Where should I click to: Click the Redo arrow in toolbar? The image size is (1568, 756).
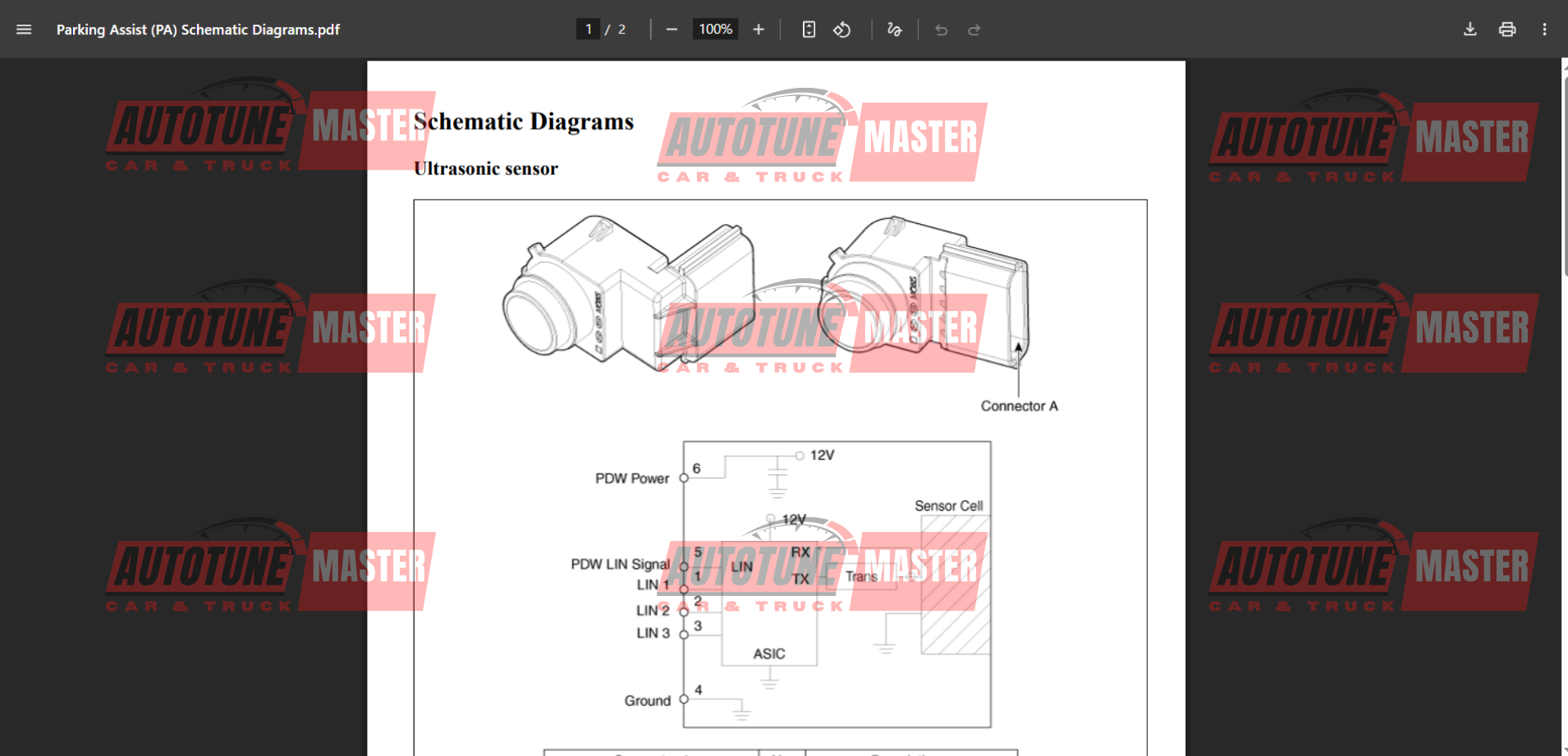974,30
